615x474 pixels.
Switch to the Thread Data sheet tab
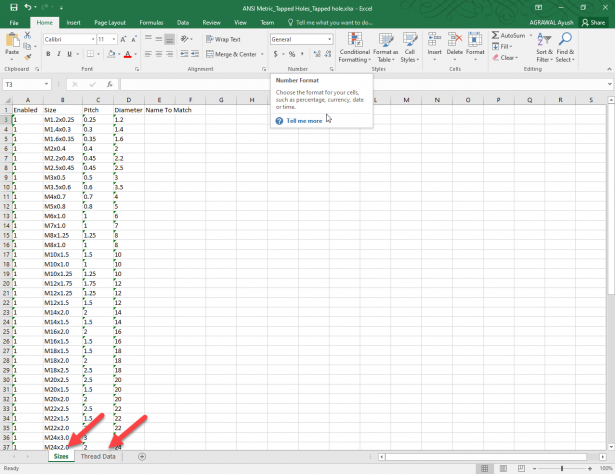click(x=98, y=457)
